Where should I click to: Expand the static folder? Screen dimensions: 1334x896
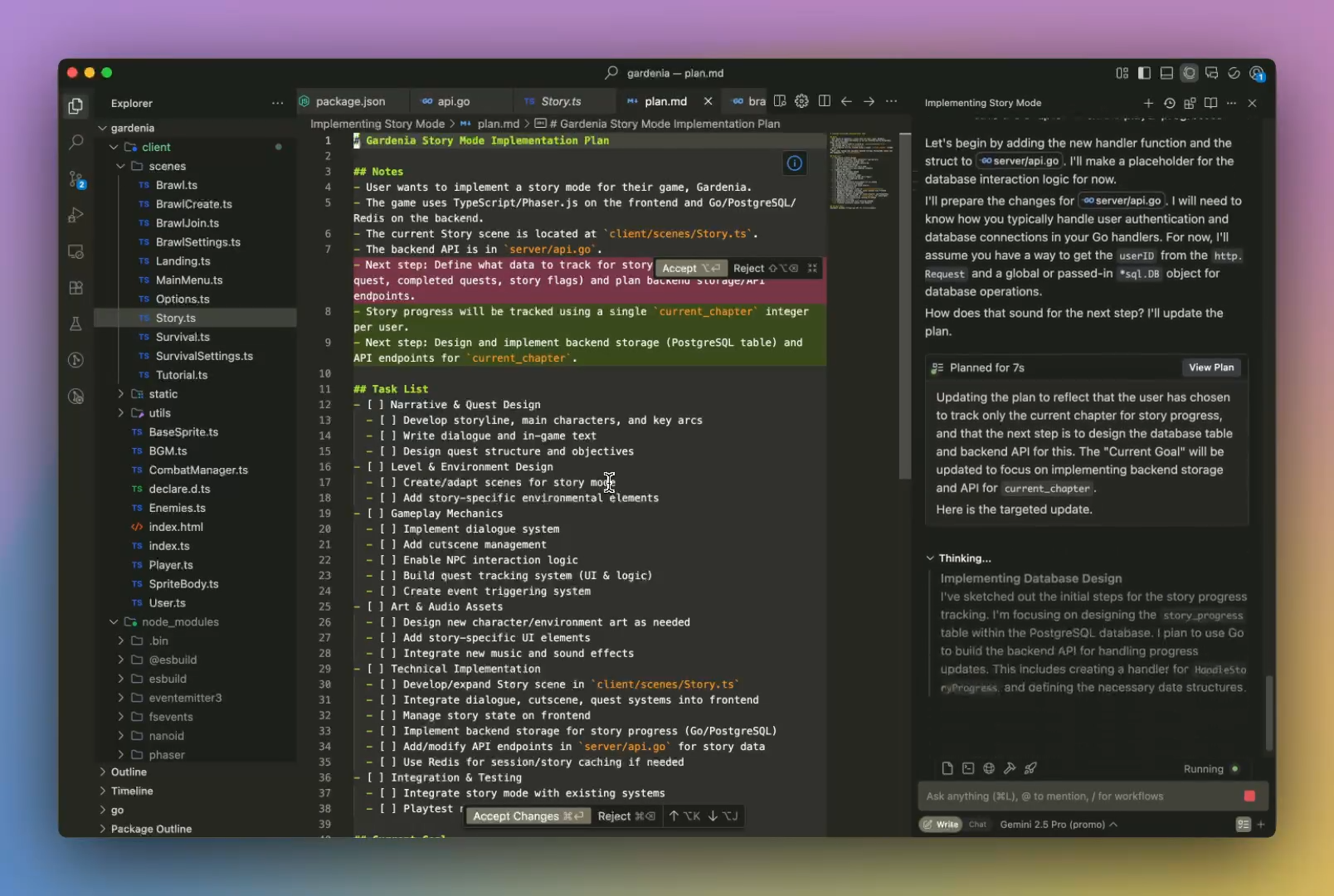pos(163,394)
